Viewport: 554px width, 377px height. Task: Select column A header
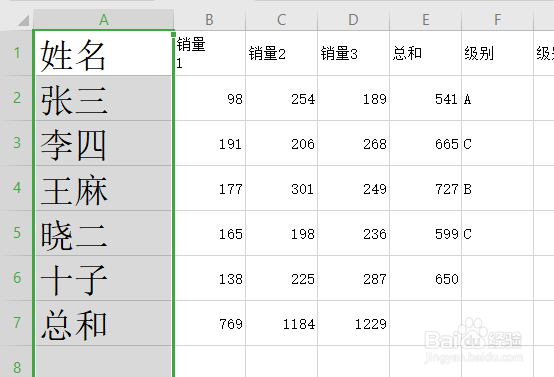[104, 19]
